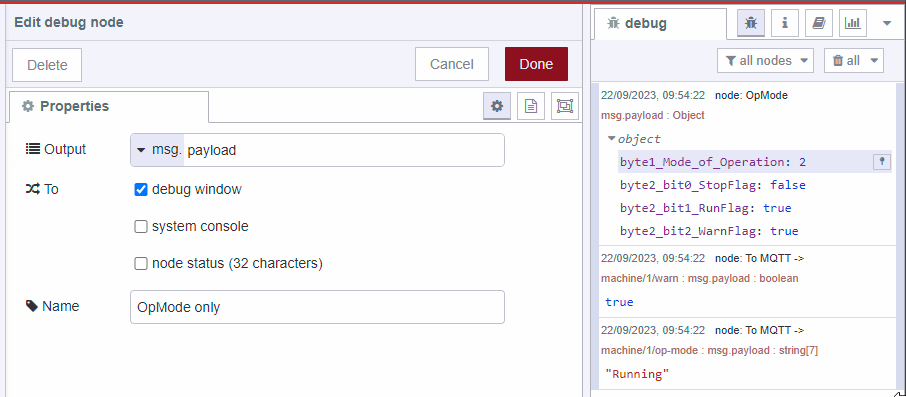Viewport: 906px width, 397px height.
Task: Click the Edit debug node title
Action: pyautogui.click(x=69, y=23)
